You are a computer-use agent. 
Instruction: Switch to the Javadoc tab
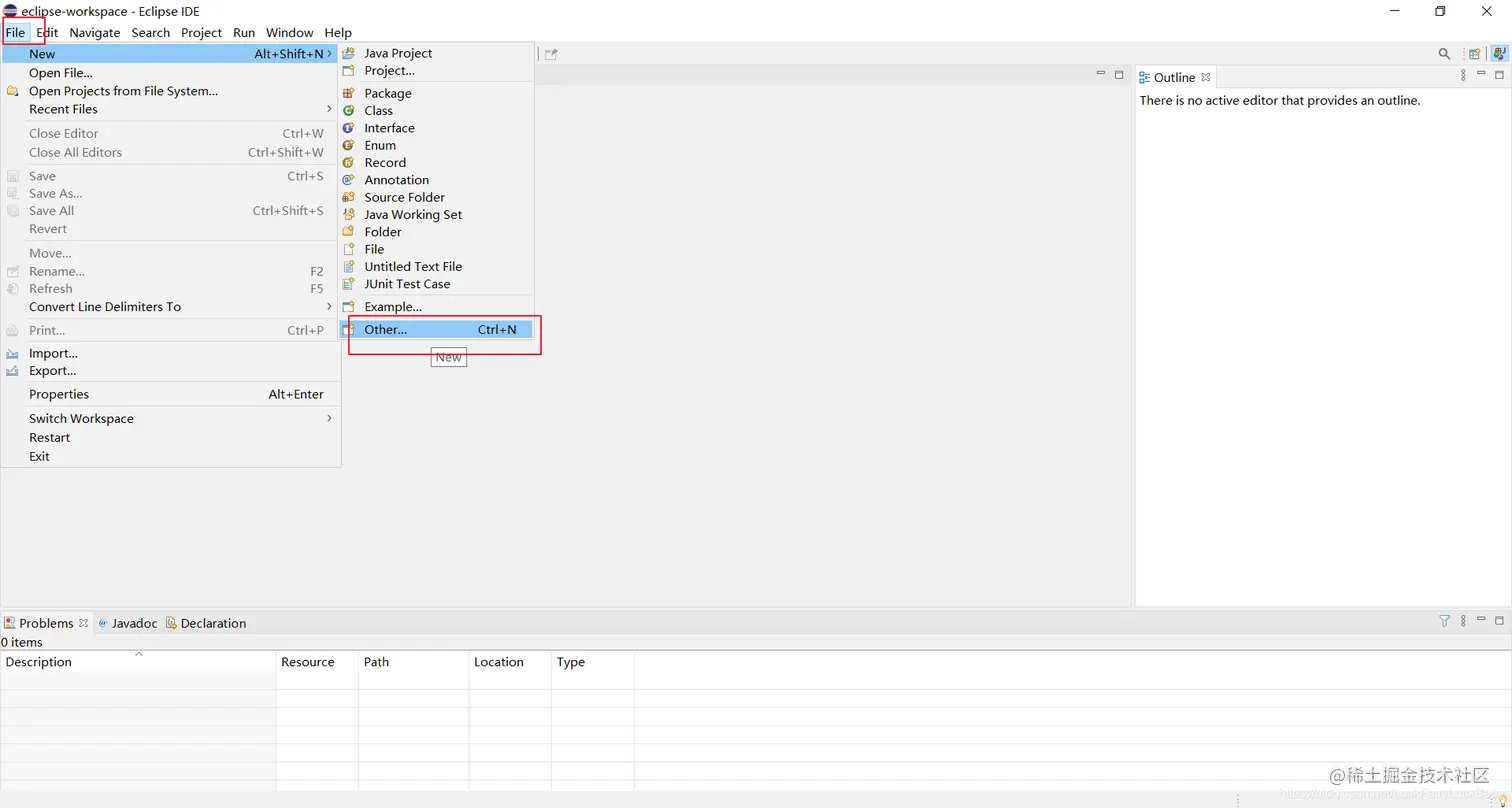tap(128, 623)
